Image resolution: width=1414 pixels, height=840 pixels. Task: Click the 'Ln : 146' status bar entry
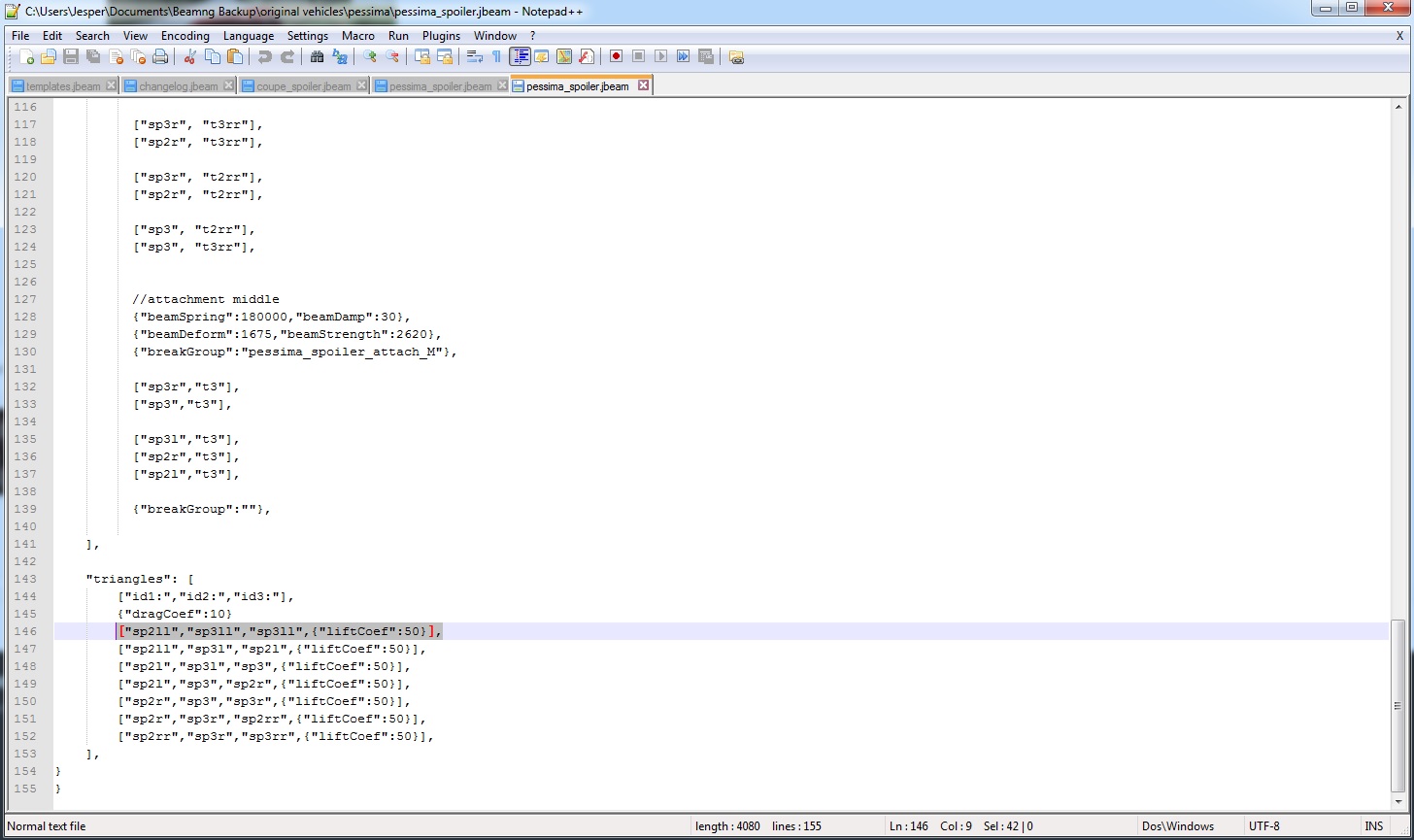pyautogui.click(x=907, y=826)
